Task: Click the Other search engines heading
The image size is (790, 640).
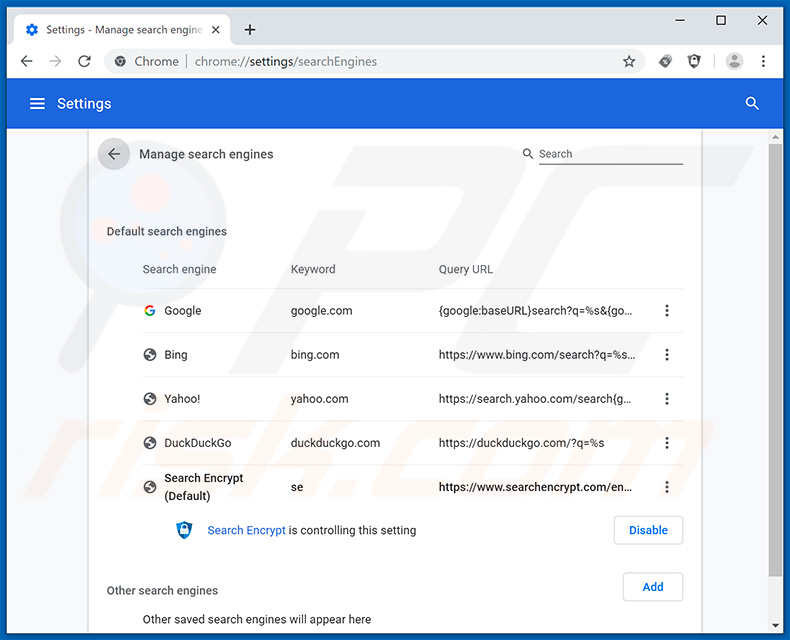Action: [162, 590]
